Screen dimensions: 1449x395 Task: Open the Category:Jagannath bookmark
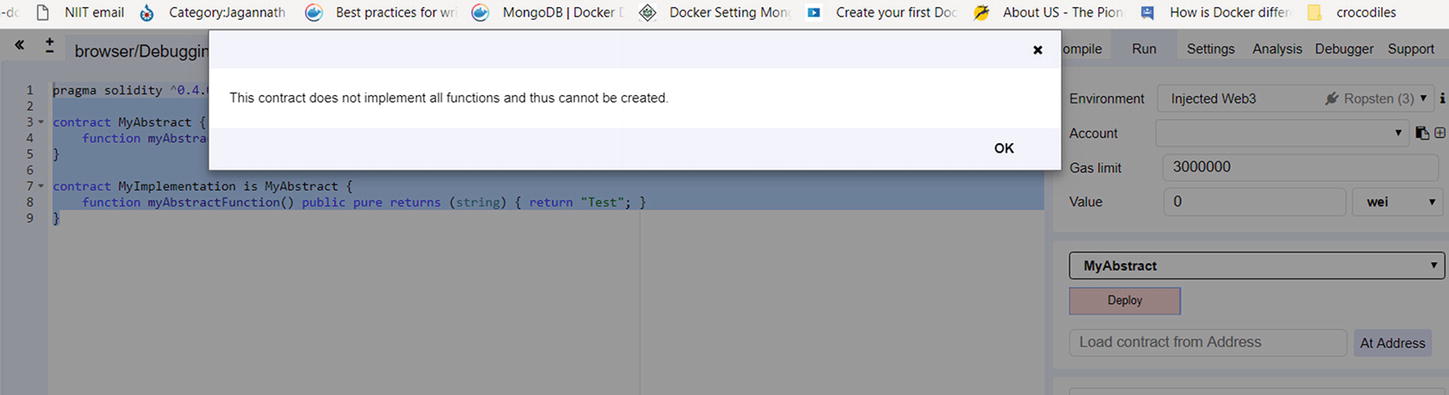(214, 13)
